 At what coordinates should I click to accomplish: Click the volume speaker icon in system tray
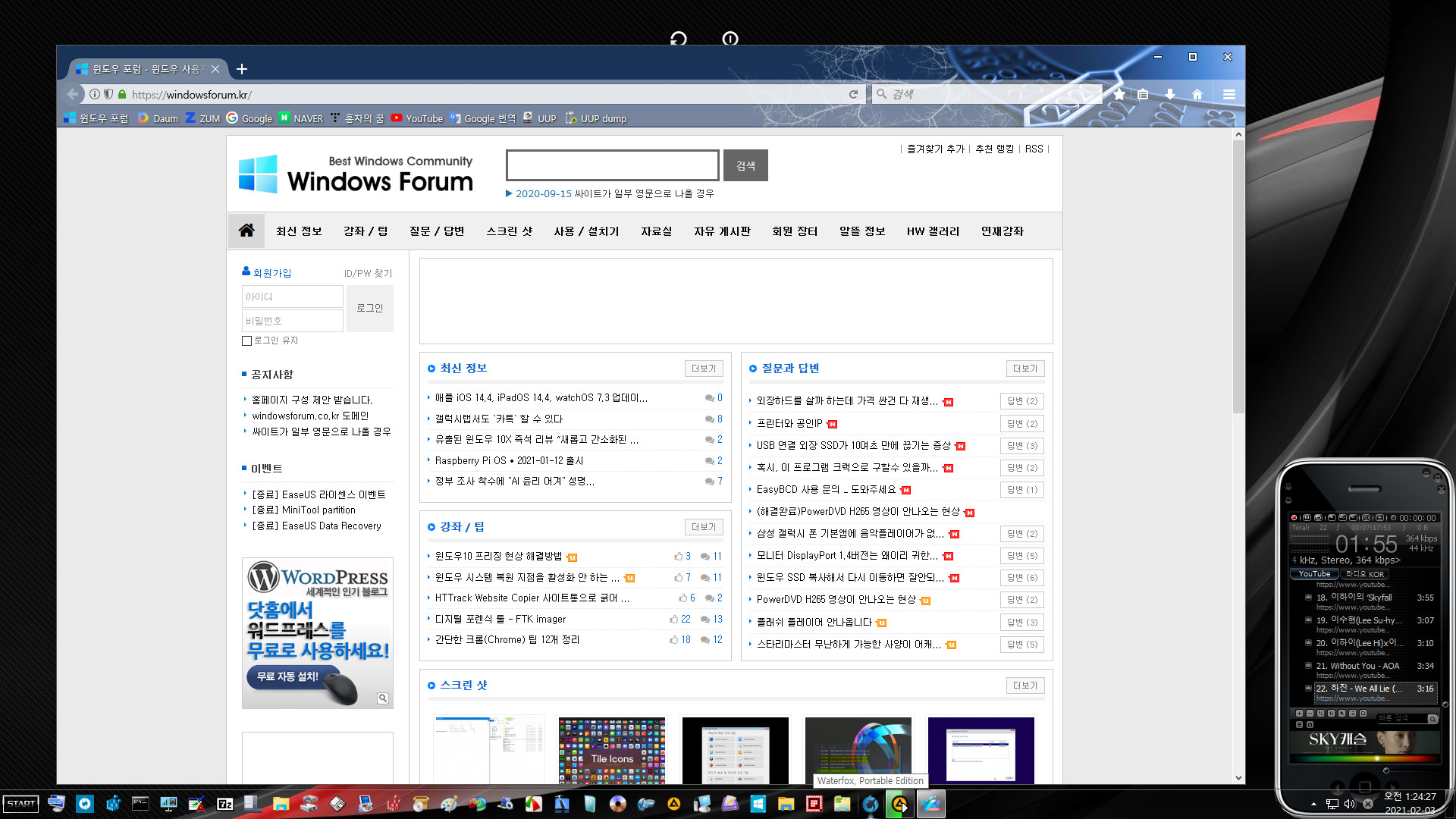coord(1350,804)
